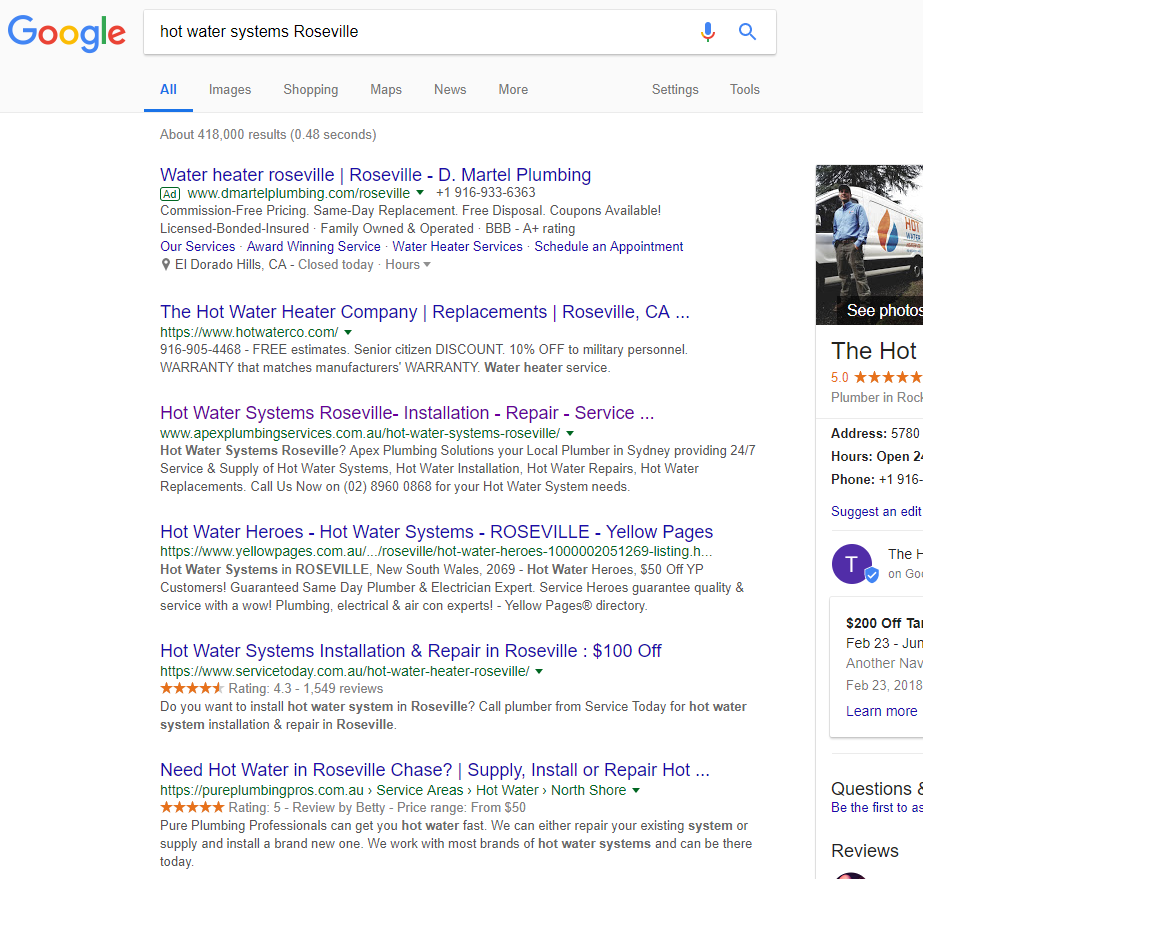1156x938 pixels.
Task: Open See photos thumbnail of plumber van
Action: tap(869, 245)
